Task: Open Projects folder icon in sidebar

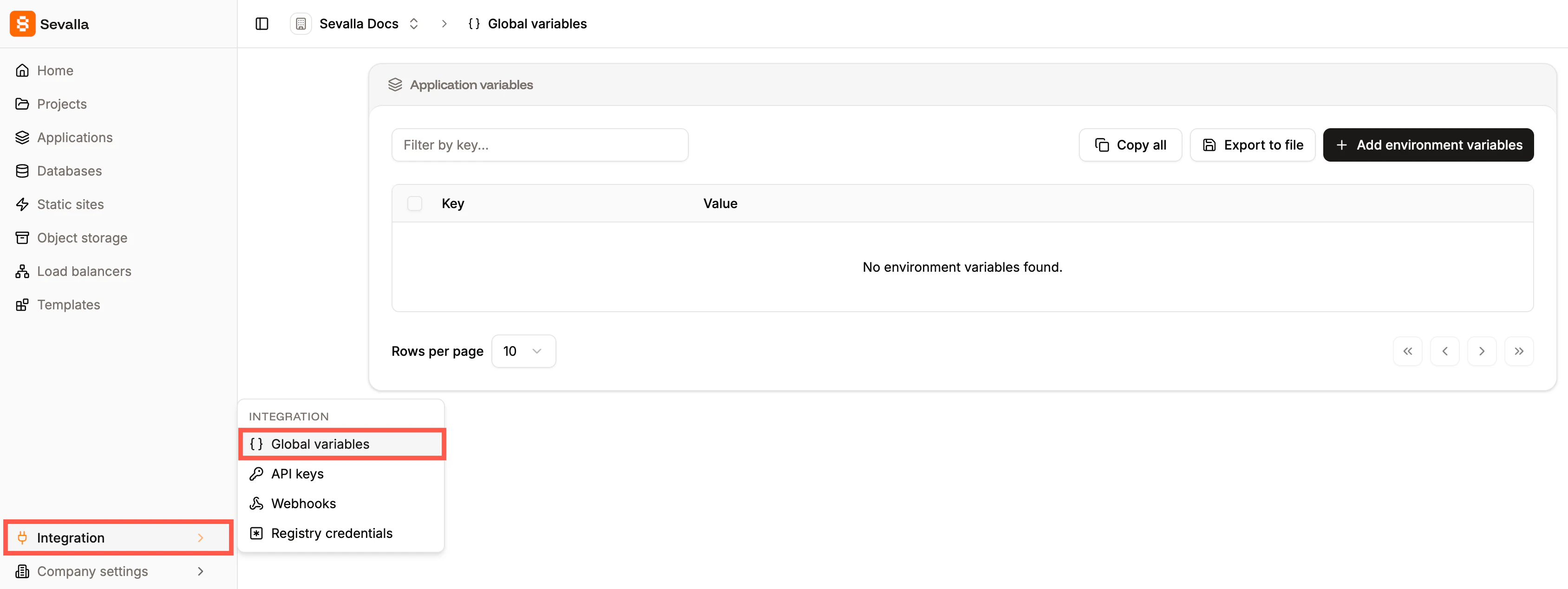Action: pyautogui.click(x=22, y=104)
